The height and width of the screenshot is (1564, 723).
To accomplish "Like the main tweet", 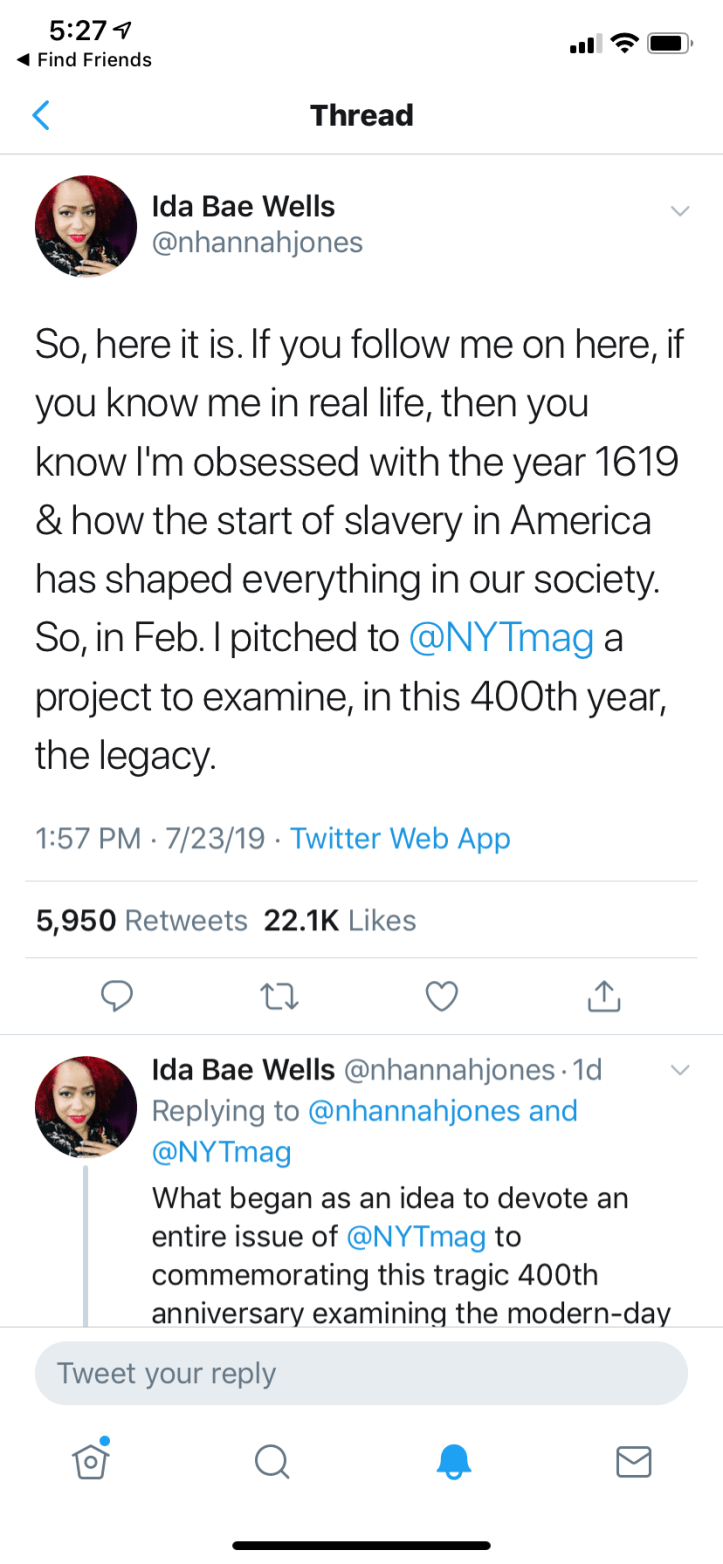I will pos(441,994).
